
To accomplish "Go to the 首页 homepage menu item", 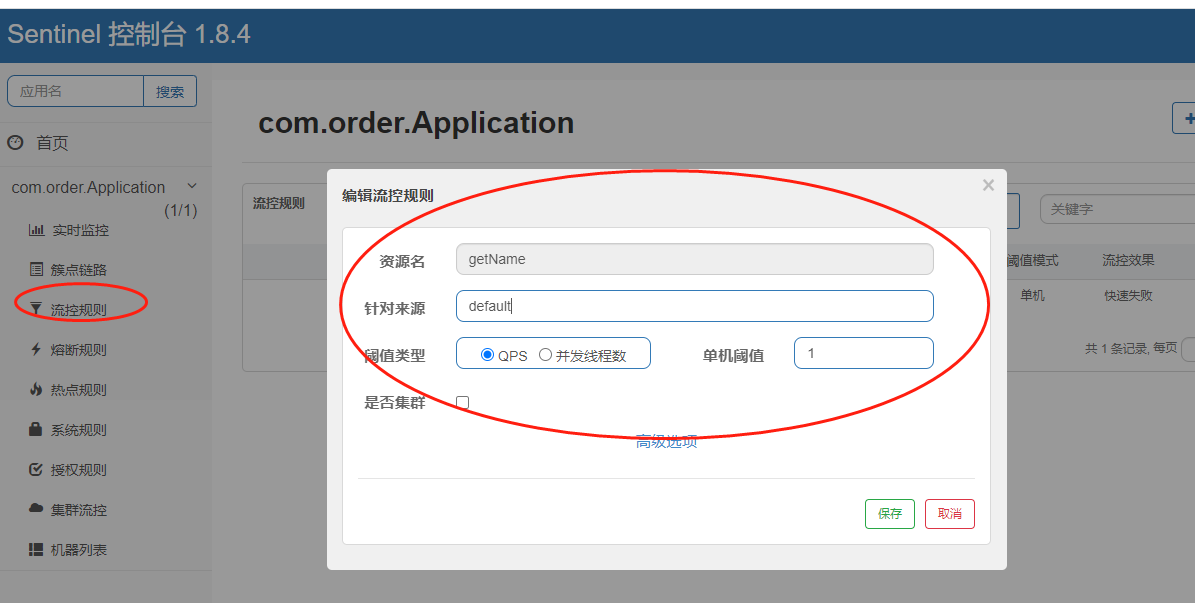I will 44,142.
